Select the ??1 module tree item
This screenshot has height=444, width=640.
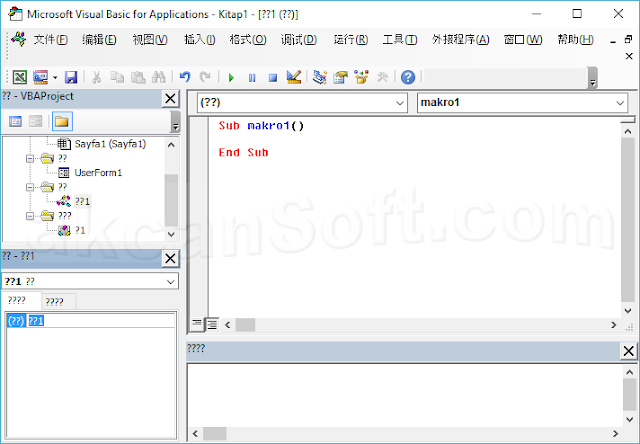coord(82,201)
